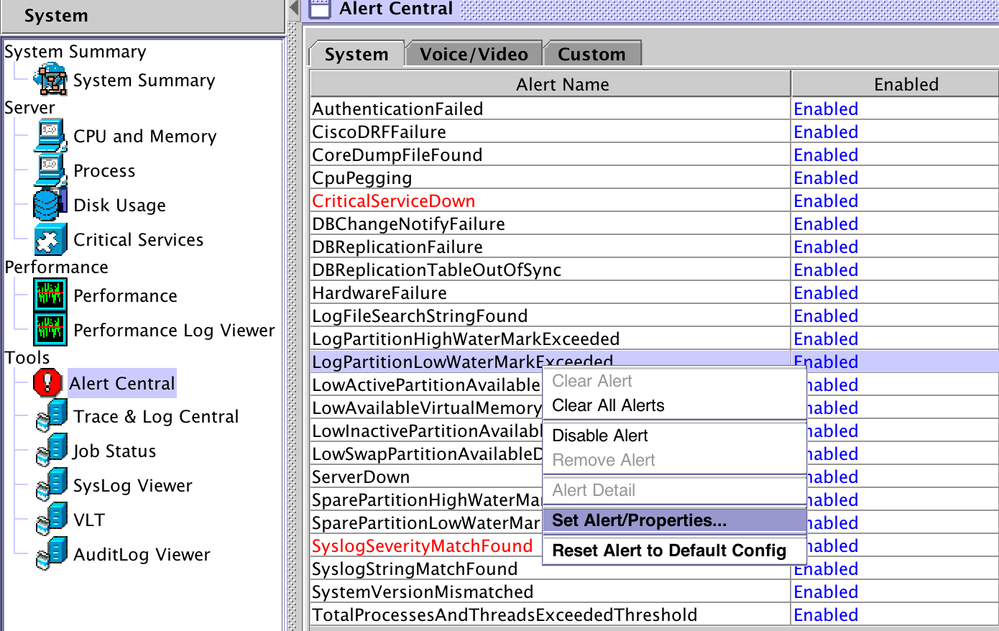Select the SystemVersionMismatched alert row
The image size is (999, 631).
click(x=550, y=591)
